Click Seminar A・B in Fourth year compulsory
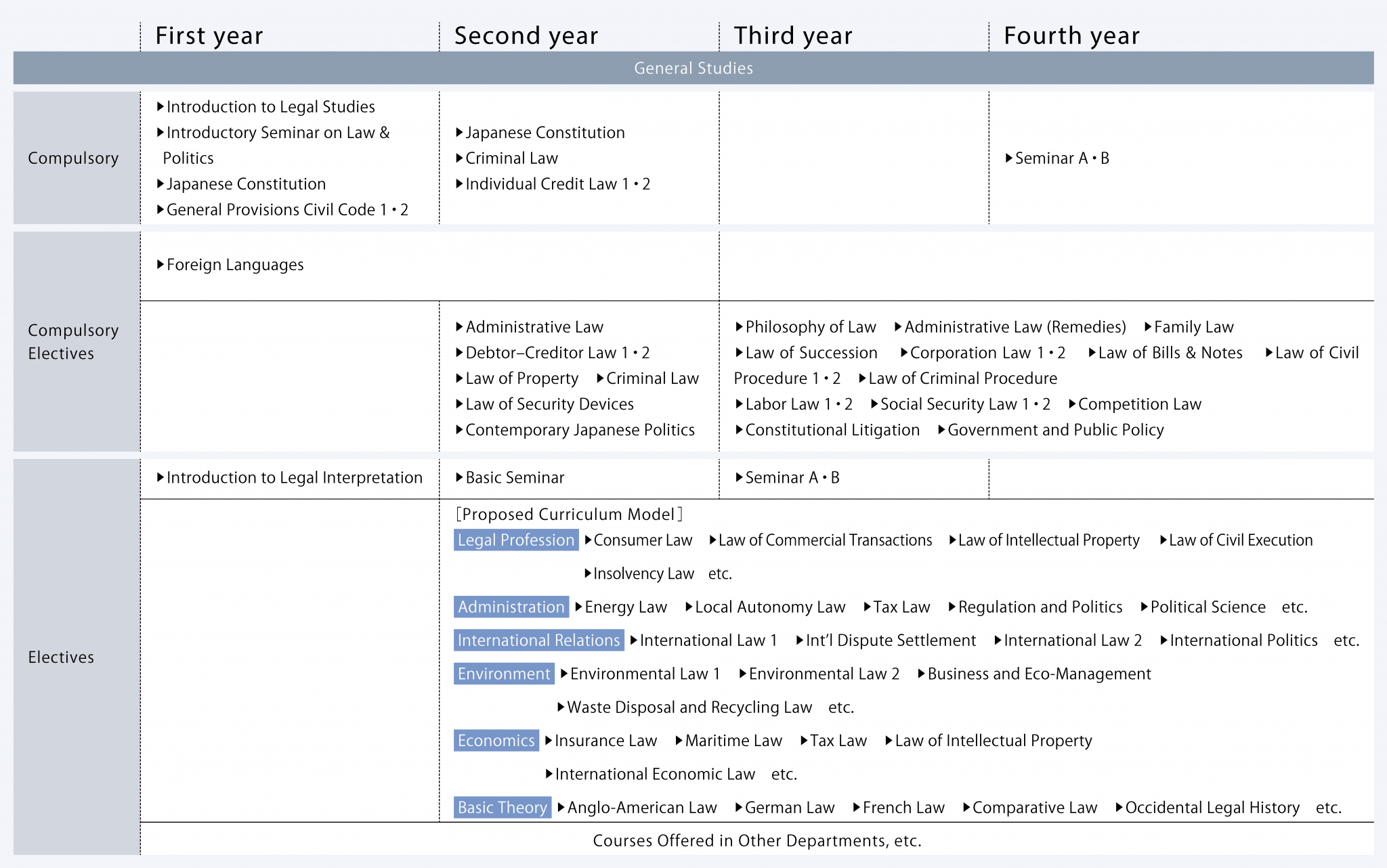 point(1061,158)
